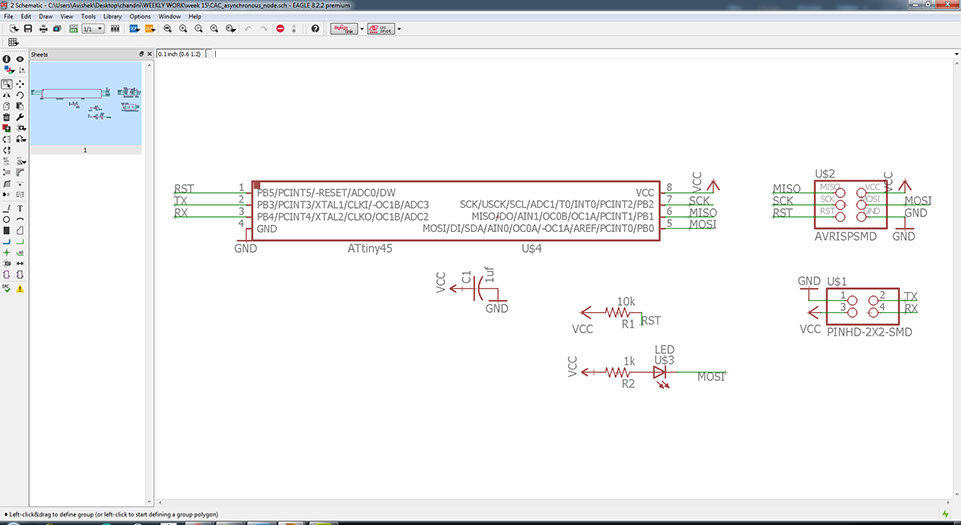Click the Undo arrow icon

tap(248, 29)
